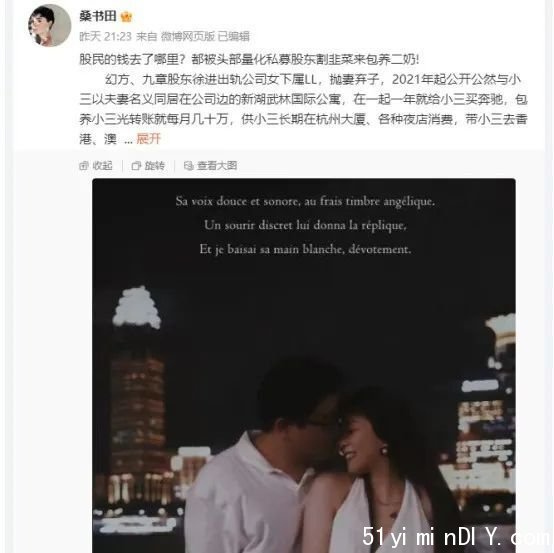Rotate the picture via 旋转 label
Image resolution: width=554 pixels, height=553 pixels.
tap(155, 165)
